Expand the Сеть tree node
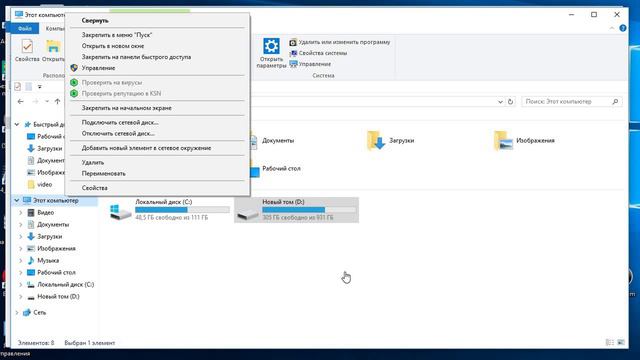The width and height of the screenshot is (640, 360). click(x=17, y=313)
